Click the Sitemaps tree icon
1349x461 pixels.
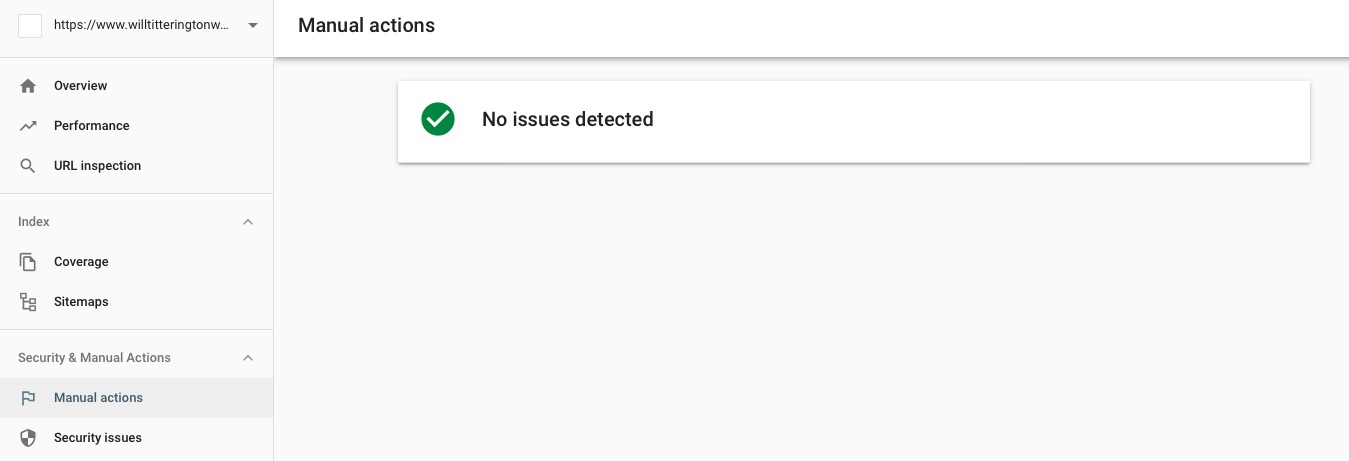click(28, 302)
